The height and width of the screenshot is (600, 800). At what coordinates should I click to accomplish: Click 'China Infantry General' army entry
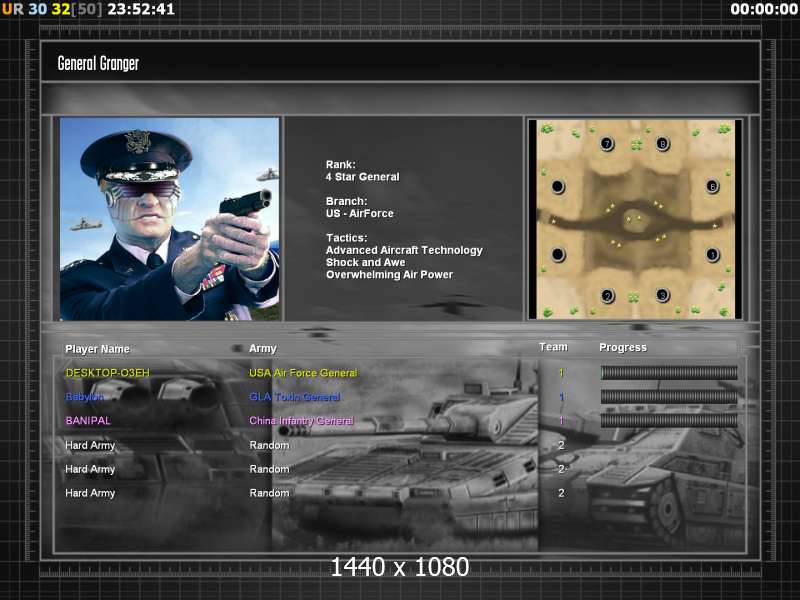pyautogui.click(x=301, y=421)
